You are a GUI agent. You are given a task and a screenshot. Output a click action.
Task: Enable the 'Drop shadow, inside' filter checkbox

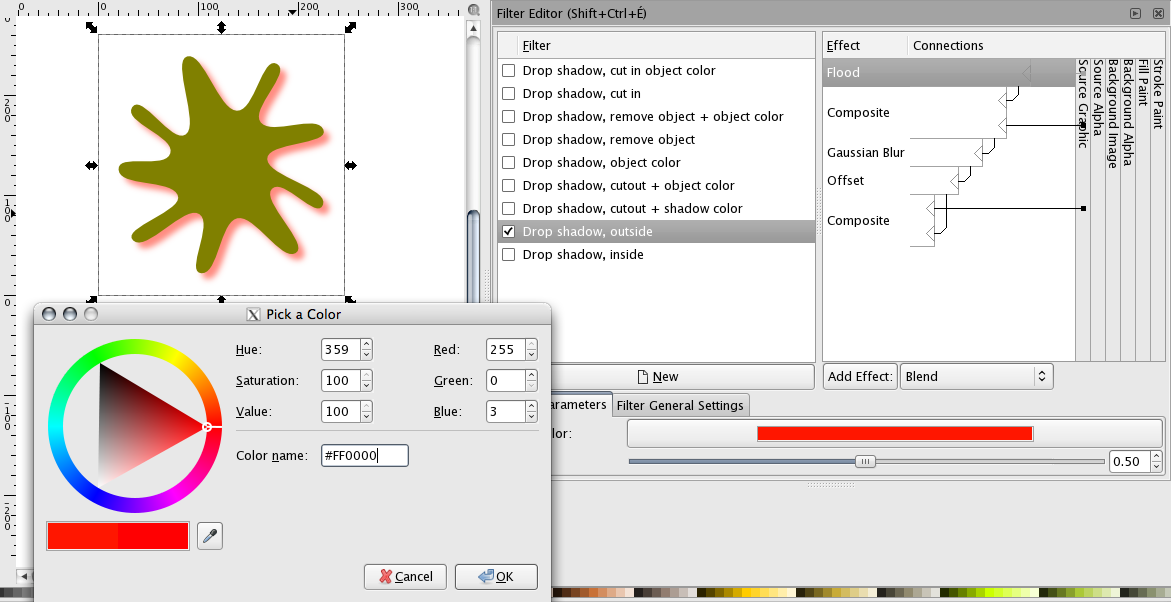(509, 255)
